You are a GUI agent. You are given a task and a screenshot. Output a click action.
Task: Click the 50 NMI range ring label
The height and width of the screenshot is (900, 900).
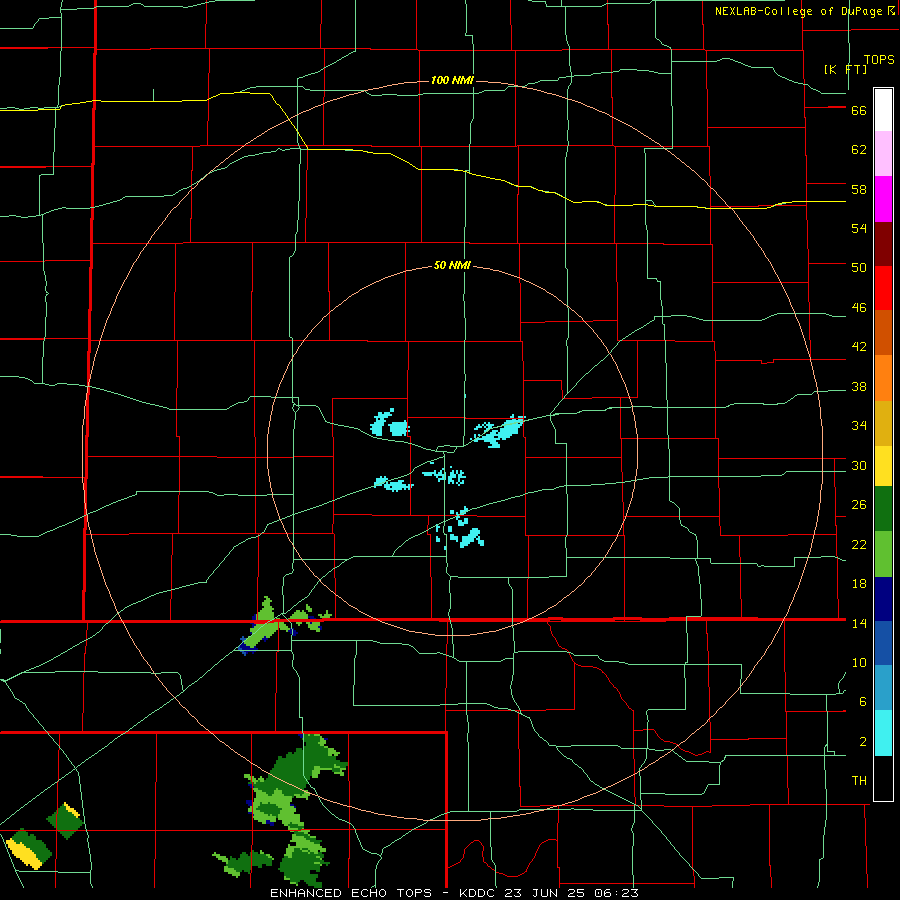click(x=452, y=265)
